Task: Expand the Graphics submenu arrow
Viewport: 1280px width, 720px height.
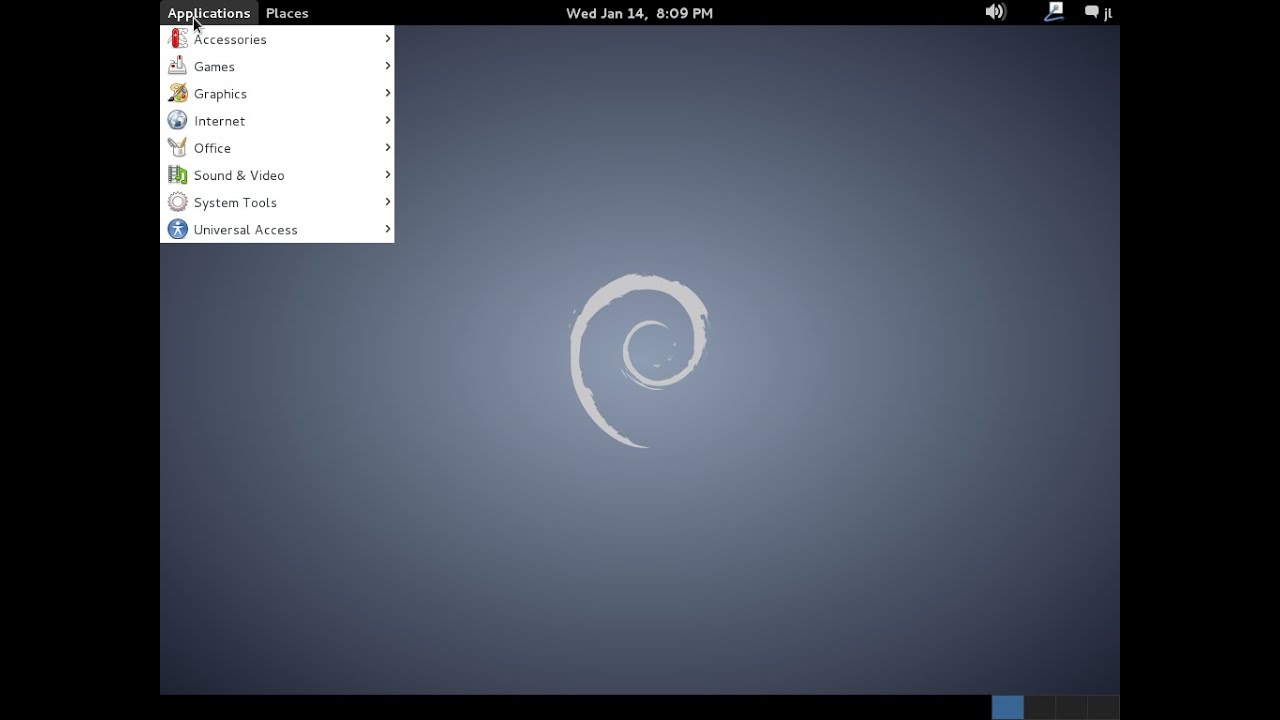Action: (387, 93)
